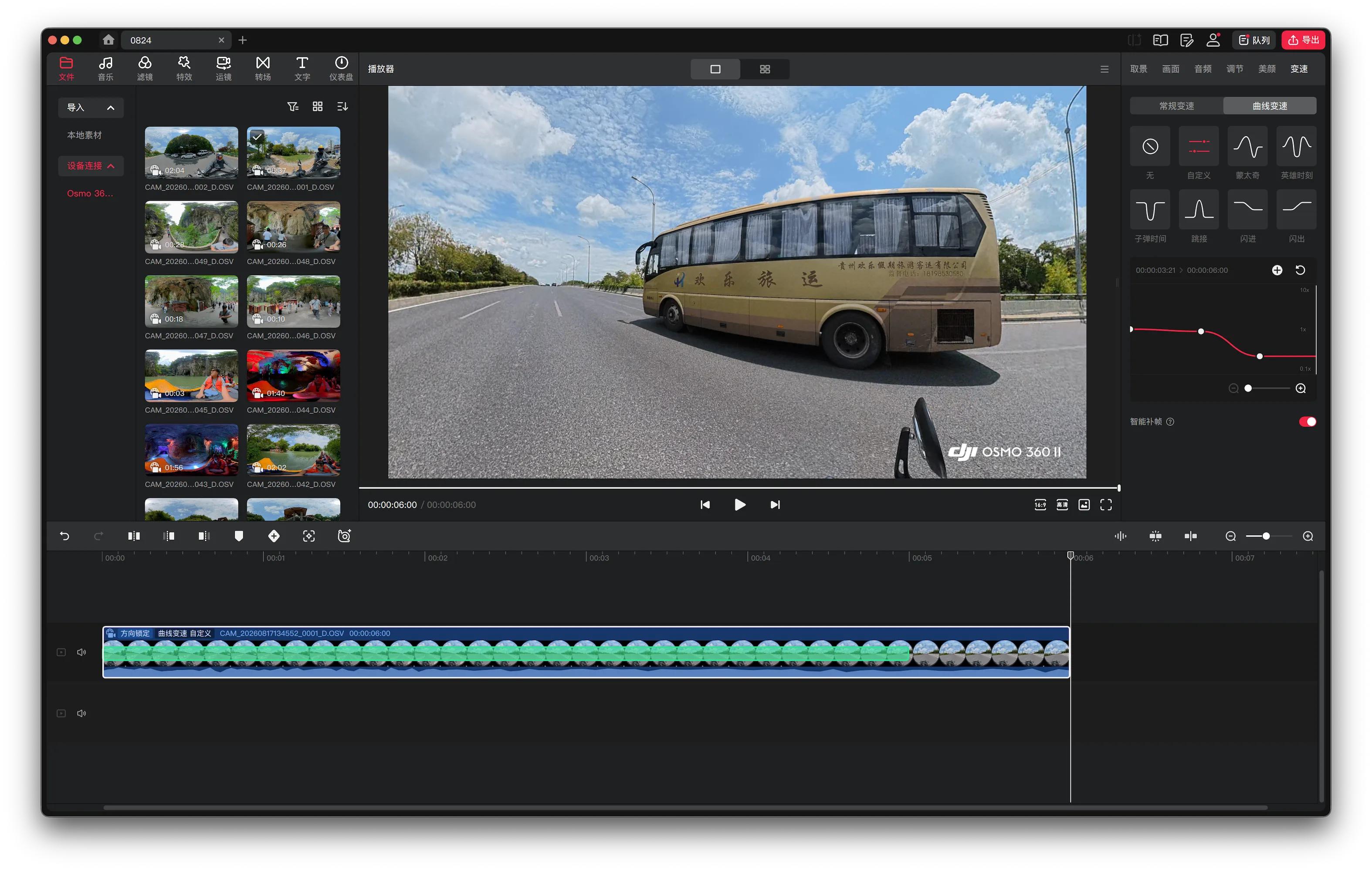Add a keyframe with the diamond icon

(x=274, y=536)
